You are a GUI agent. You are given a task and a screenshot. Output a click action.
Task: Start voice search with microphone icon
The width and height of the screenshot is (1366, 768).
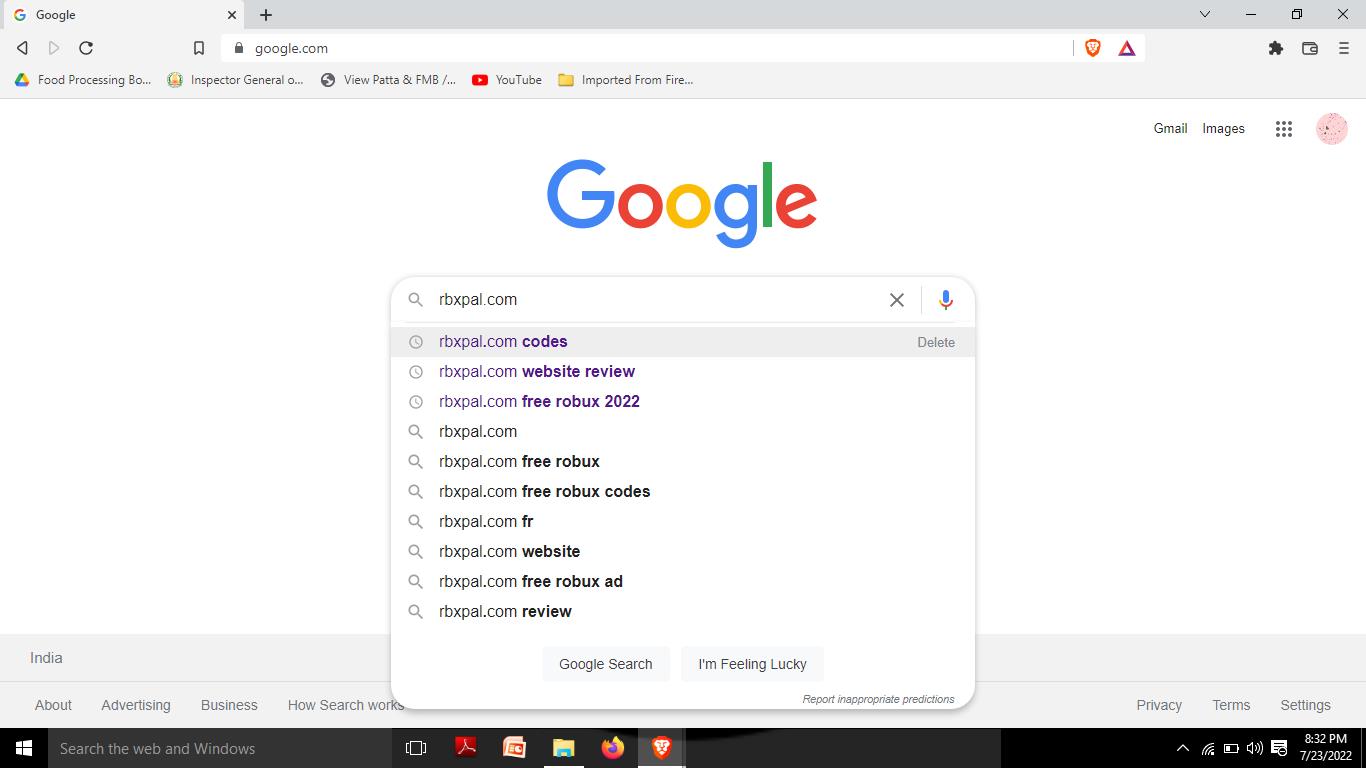(945, 300)
